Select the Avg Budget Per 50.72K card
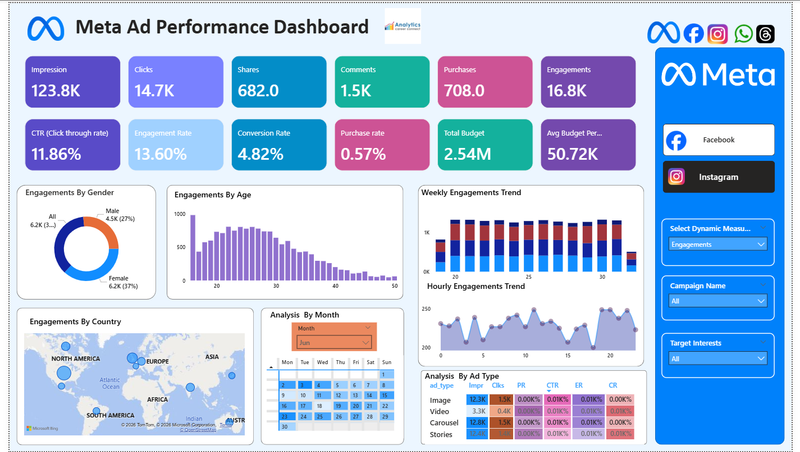800x452 pixels. click(x=588, y=145)
